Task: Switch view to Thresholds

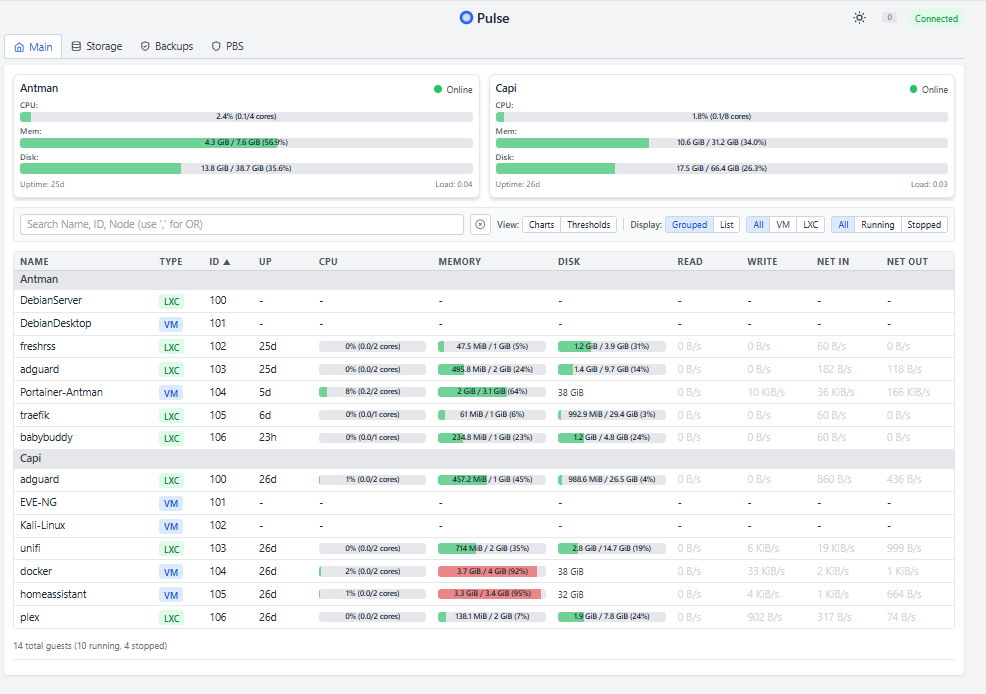Action: point(588,224)
